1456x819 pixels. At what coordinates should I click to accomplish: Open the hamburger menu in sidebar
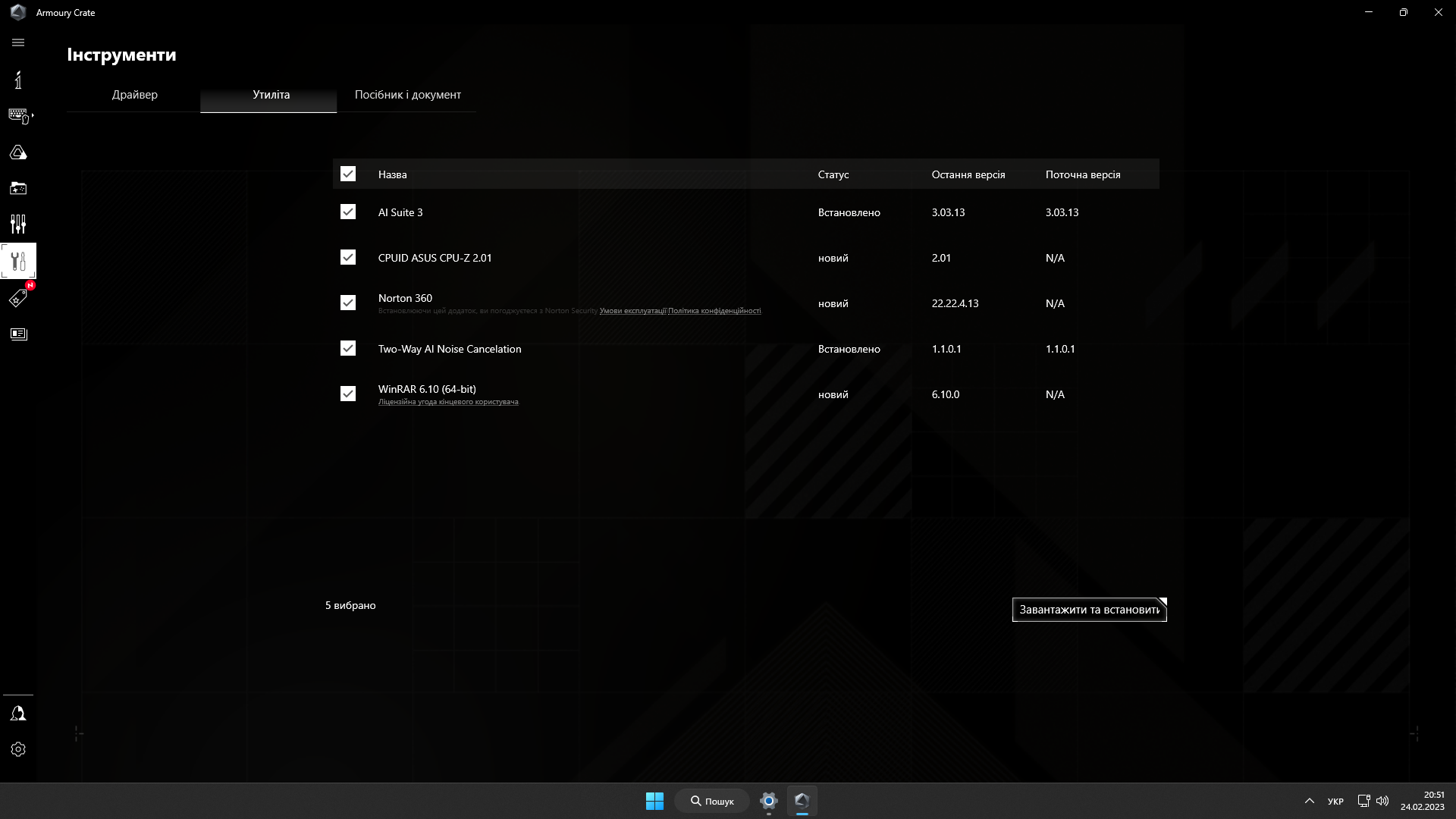pyautogui.click(x=18, y=43)
